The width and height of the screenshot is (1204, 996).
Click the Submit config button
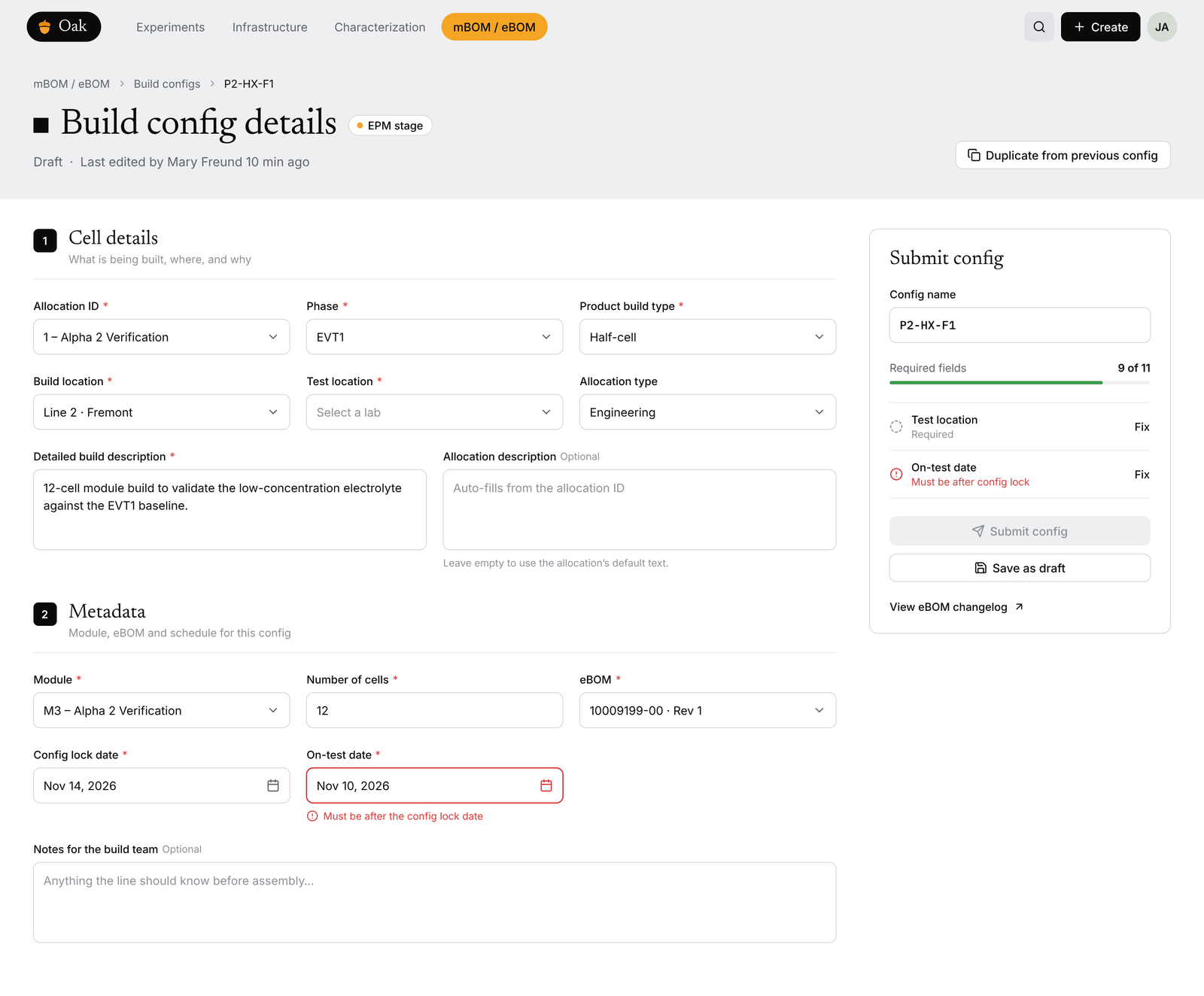pyautogui.click(x=1020, y=531)
